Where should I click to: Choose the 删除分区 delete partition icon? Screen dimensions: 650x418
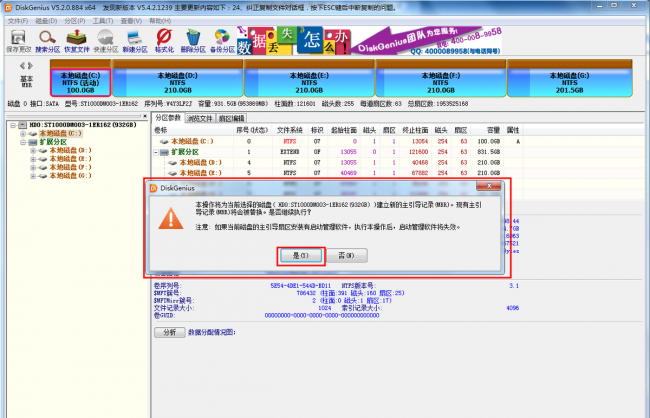pos(193,41)
